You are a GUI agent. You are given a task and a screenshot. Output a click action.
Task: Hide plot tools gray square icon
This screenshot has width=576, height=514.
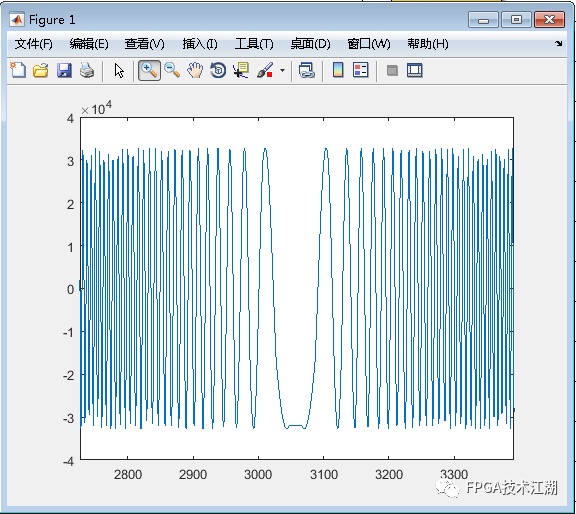pyautogui.click(x=392, y=70)
